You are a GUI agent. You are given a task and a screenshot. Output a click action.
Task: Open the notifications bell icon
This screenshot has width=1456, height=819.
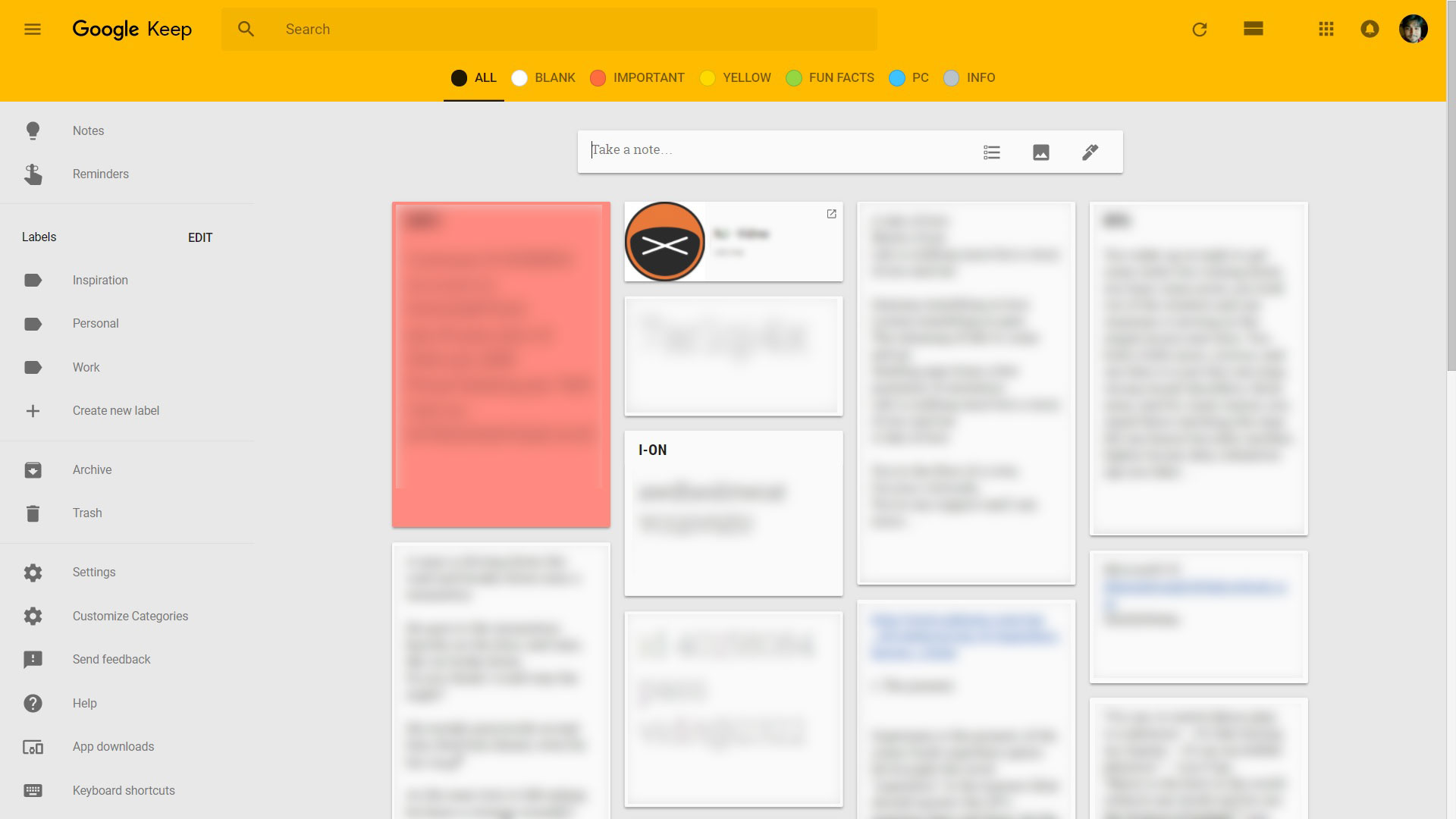coord(1370,29)
